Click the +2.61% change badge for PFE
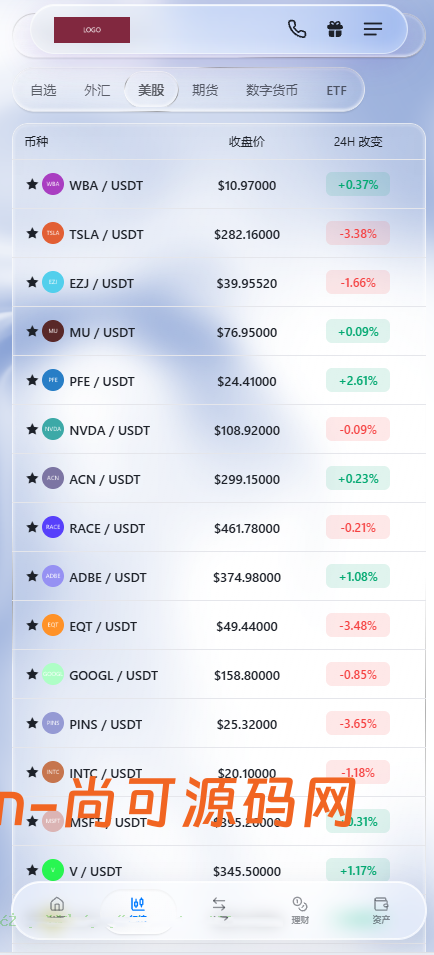 pyautogui.click(x=358, y=381)
